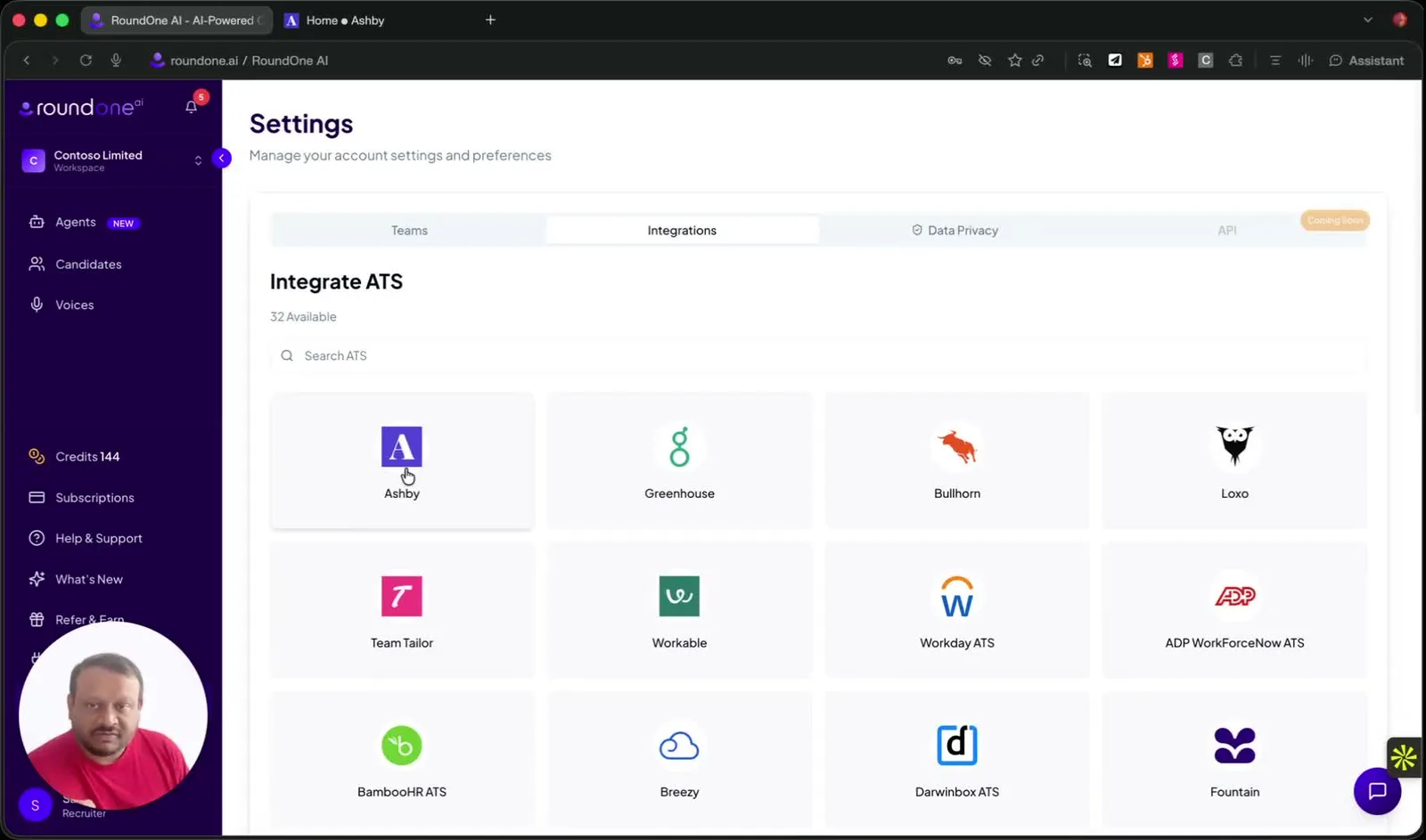Switch to the Teams tab
1426x840 pixels.
tap(409, 230)
